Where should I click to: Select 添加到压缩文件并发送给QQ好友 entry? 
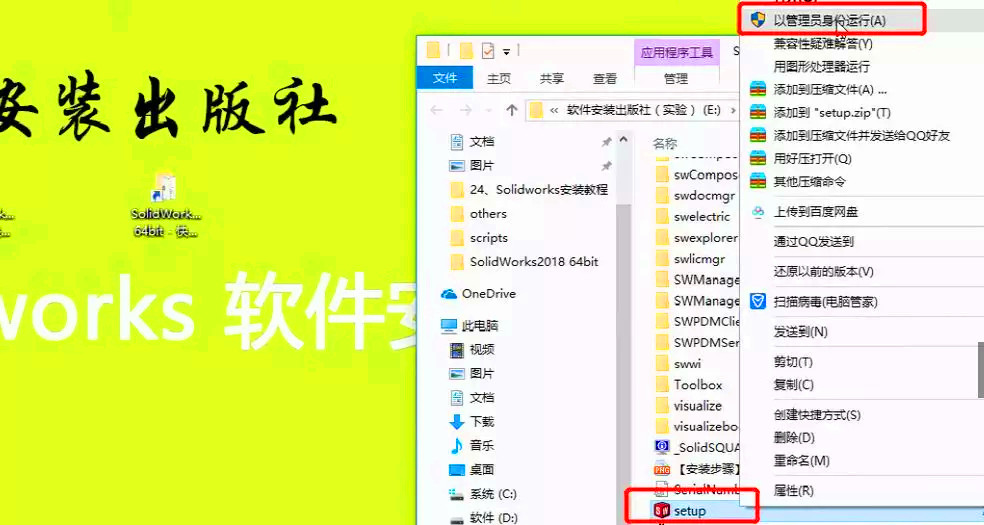click(x=862, y=135)
